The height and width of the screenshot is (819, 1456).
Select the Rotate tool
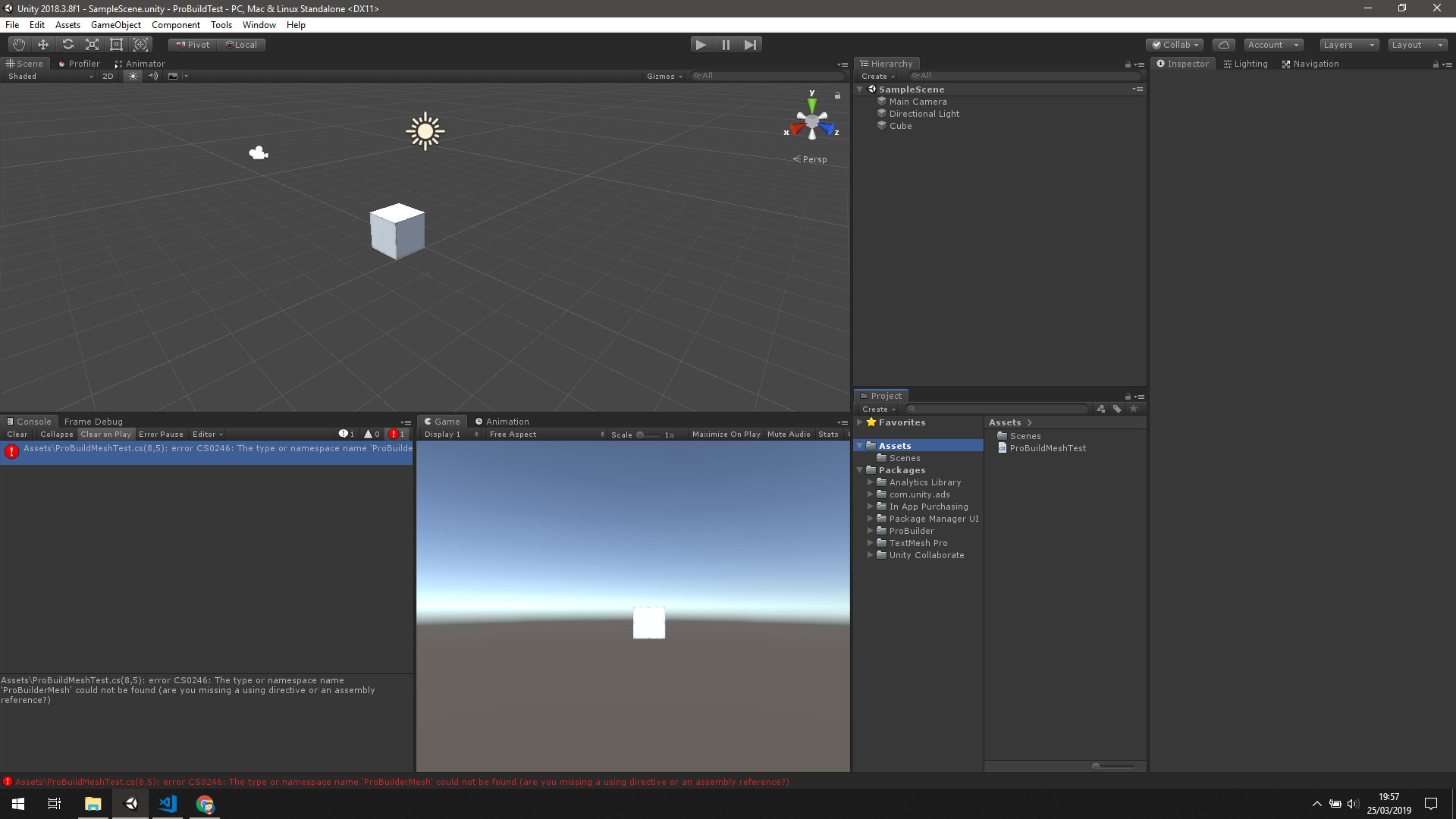(x=67, y=44)
